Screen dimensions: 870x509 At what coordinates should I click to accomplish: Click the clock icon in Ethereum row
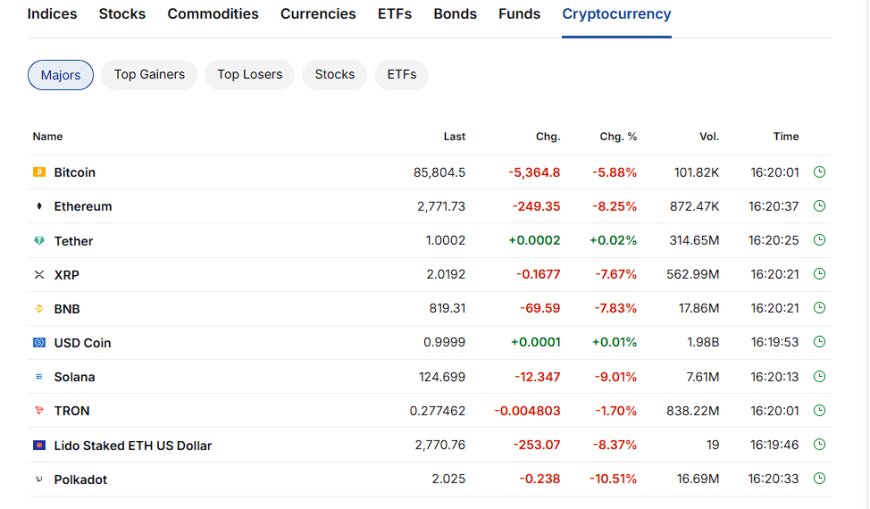pyautogui.click(x=820, y=206)
